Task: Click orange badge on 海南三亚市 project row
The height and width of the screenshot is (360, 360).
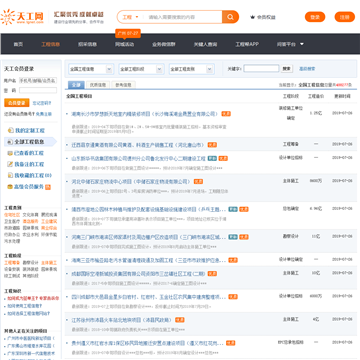Action: tap(233, 260)
